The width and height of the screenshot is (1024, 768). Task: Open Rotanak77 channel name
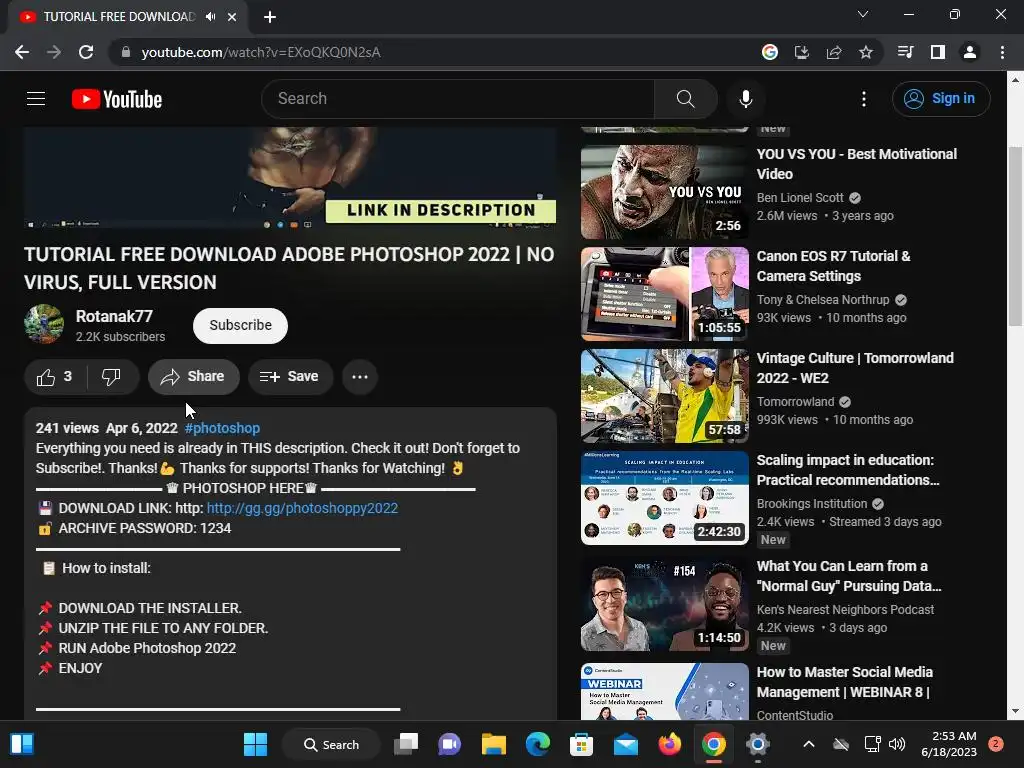(114, 316)
